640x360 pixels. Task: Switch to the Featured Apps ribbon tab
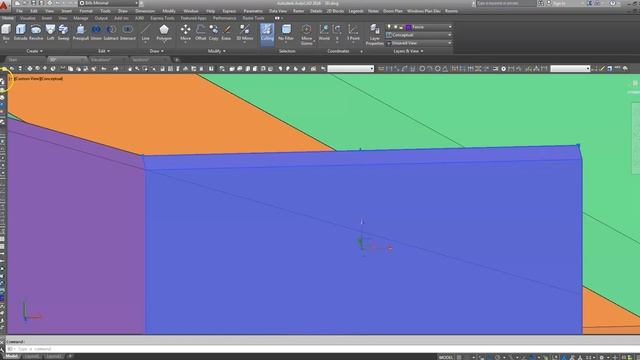[x=193, y=18]
